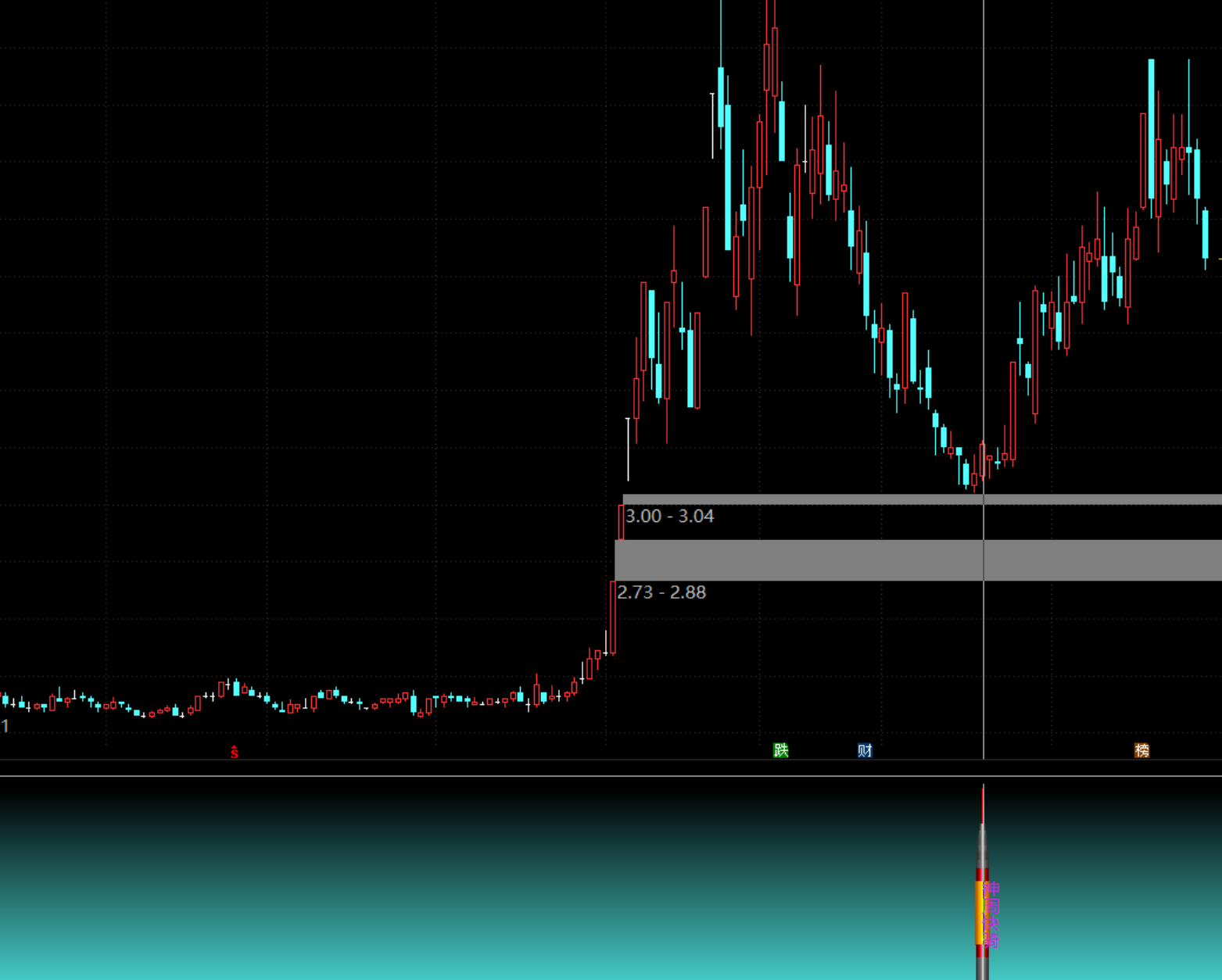This screenshot has width=1222, height=980.
Task: Click the rocket-shaped indicator signal bar
Action: tap(983, 883)
